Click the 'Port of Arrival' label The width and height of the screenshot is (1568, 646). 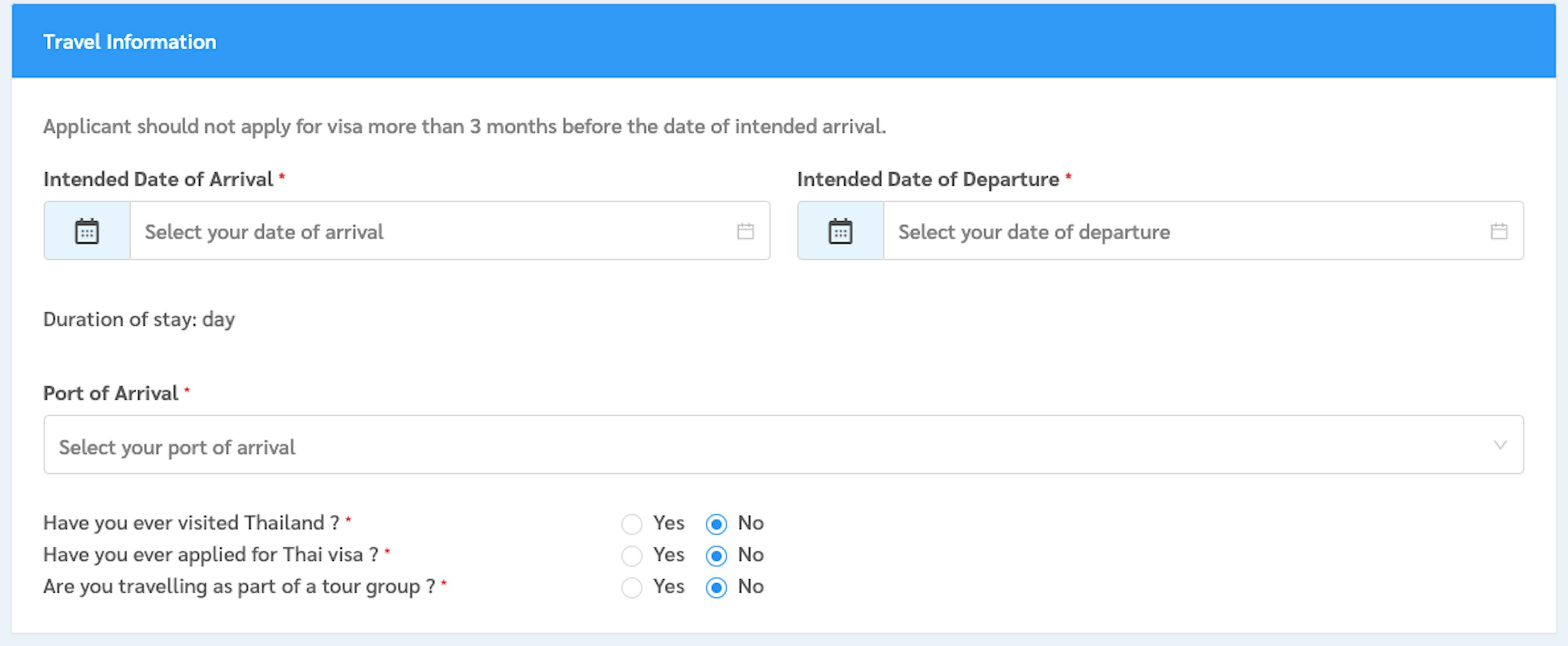click(x=111, y=393)
